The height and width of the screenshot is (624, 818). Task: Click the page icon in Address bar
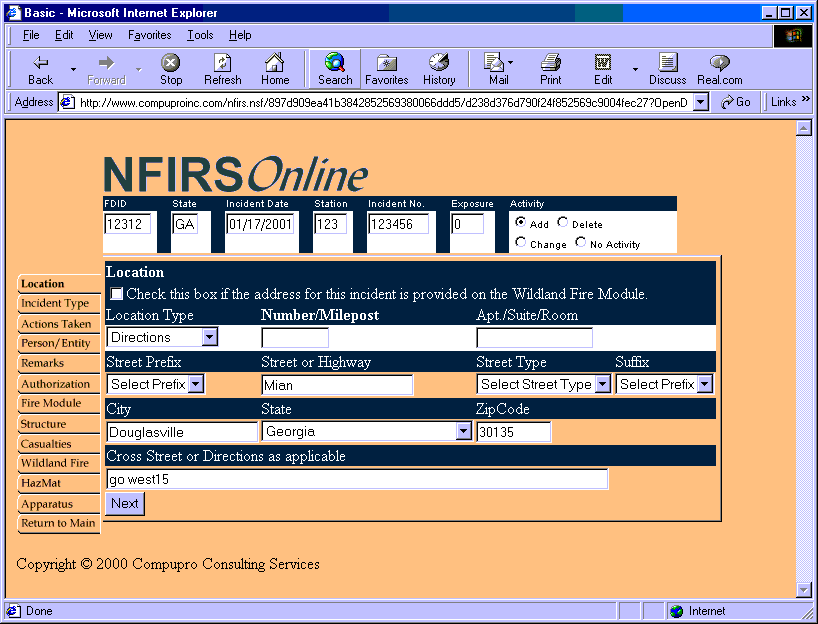click(67, 102)
